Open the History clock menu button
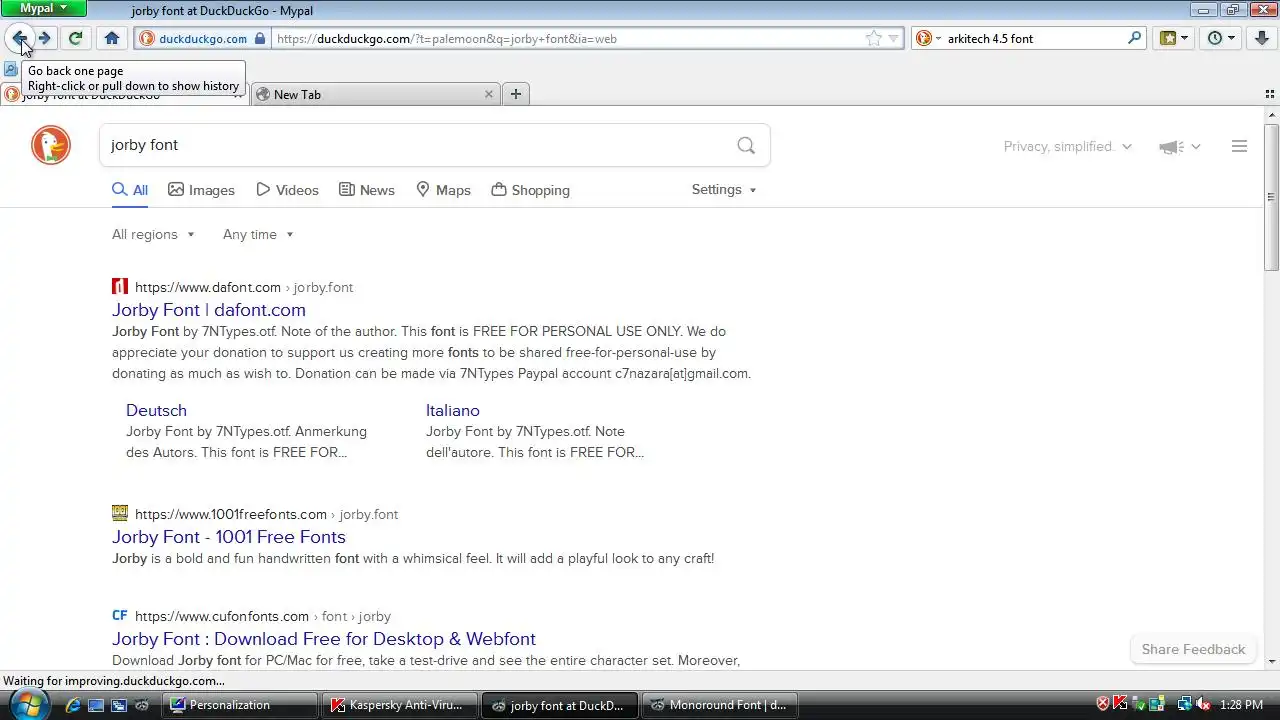1280x720 pixels. tap(1221, 38)
